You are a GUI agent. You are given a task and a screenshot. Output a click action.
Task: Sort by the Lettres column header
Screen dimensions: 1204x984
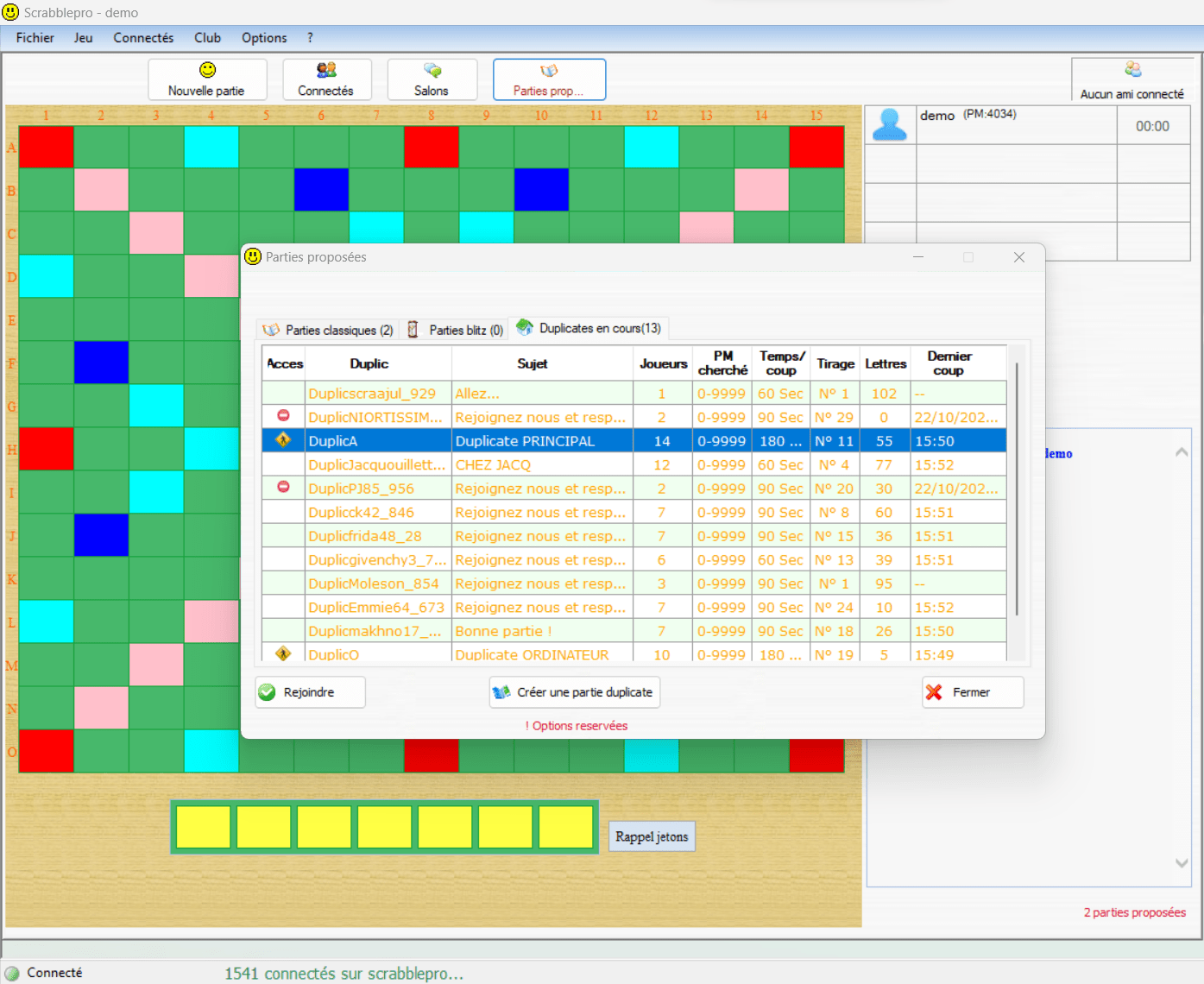[886, 363]
